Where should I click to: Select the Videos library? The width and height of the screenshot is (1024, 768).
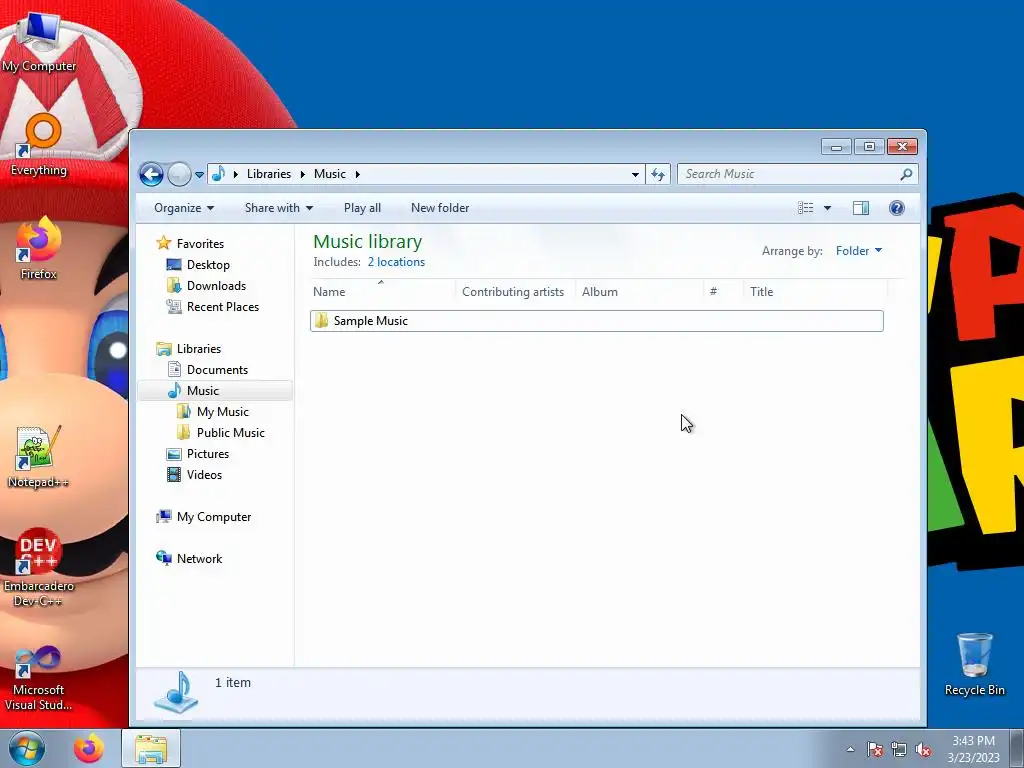[x=195, y=475]
